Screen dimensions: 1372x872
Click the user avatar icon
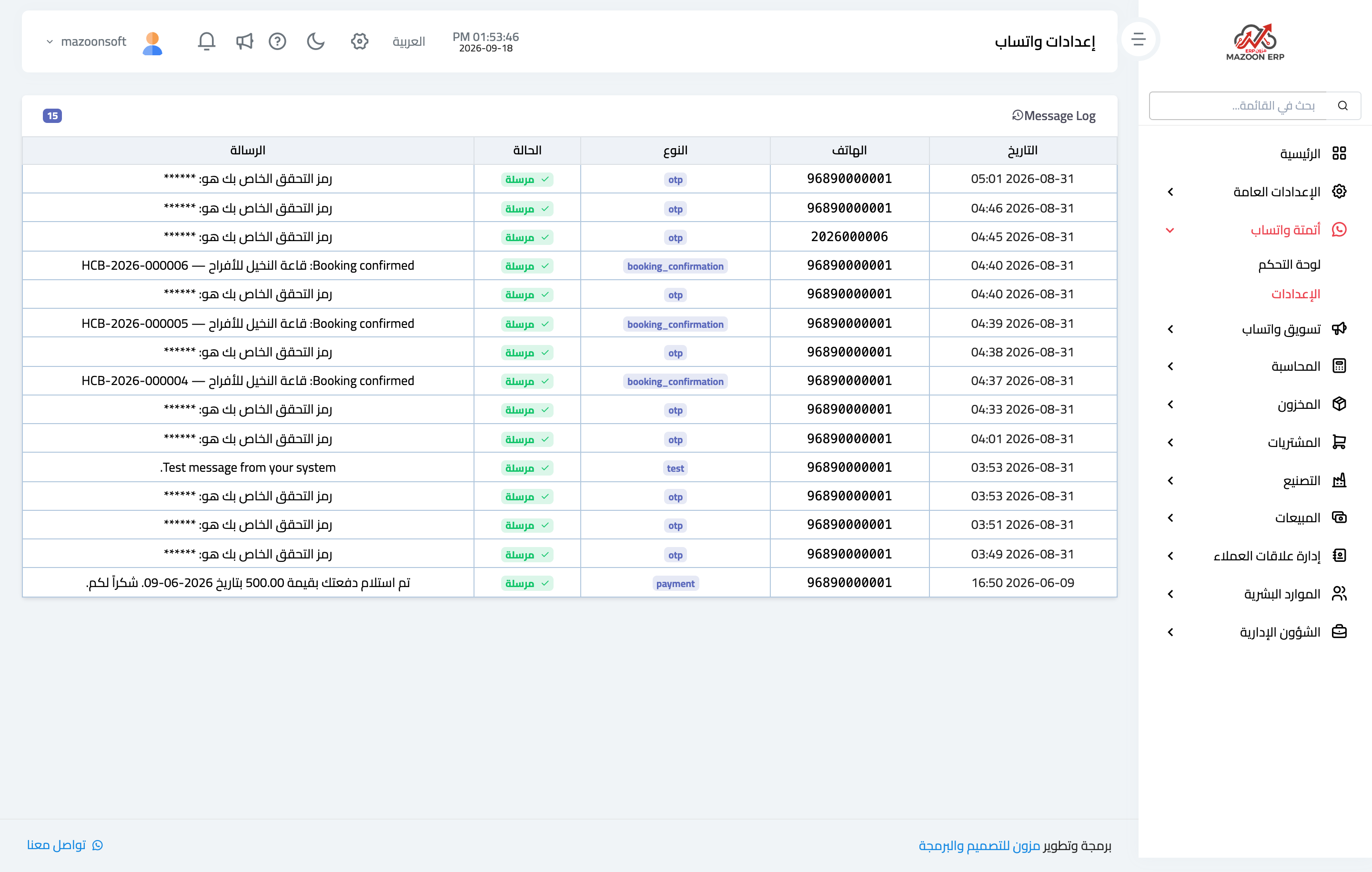coord(153,43)
